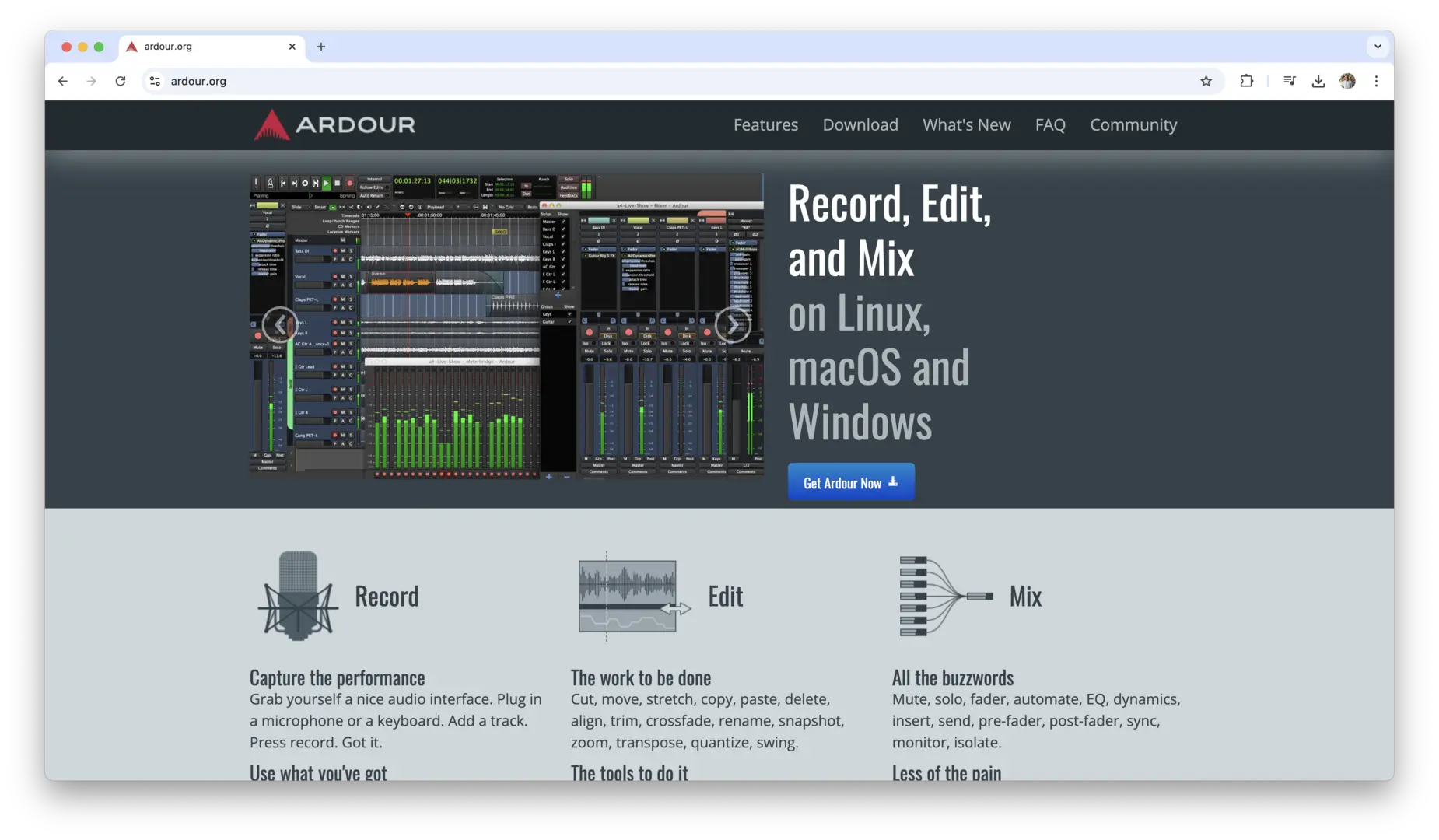Click the "Grab yourself a nice audio interface" paragraph

click(x=396, y=721)
